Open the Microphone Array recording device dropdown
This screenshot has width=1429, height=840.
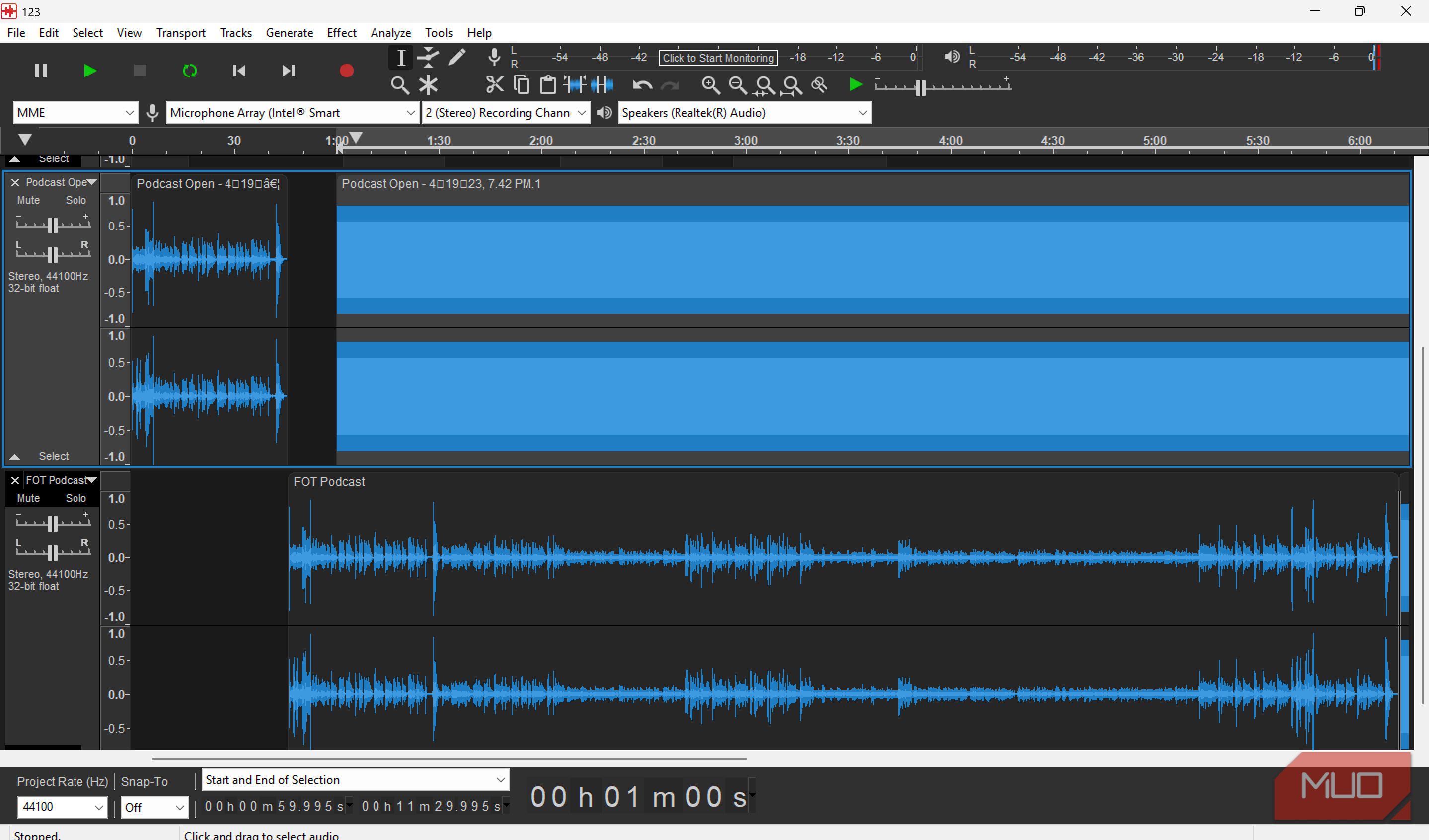point(292,113)
